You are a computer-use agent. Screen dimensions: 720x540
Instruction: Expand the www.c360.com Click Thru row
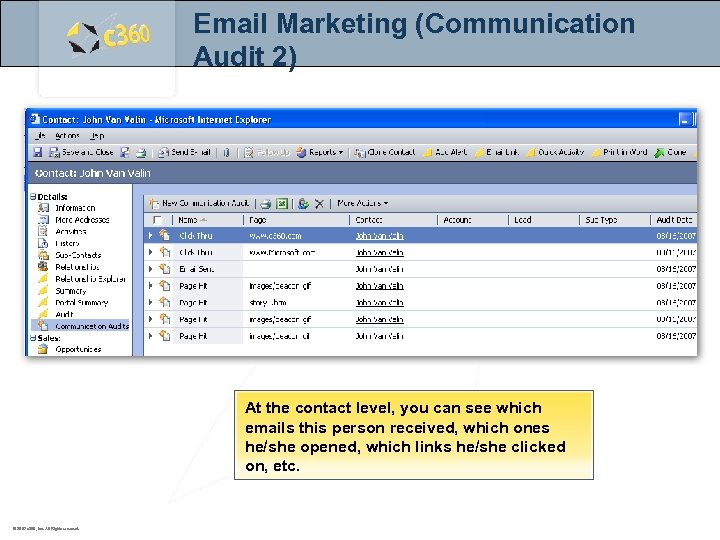tap(150, 236)
